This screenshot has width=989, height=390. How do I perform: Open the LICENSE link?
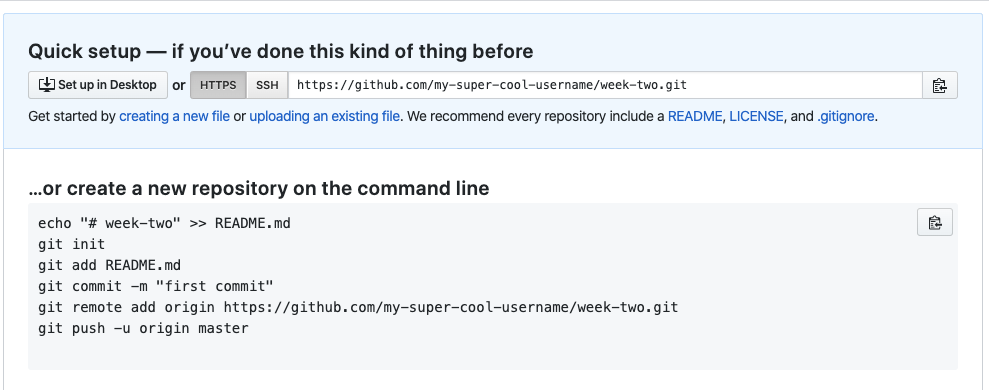pos(756,117)
